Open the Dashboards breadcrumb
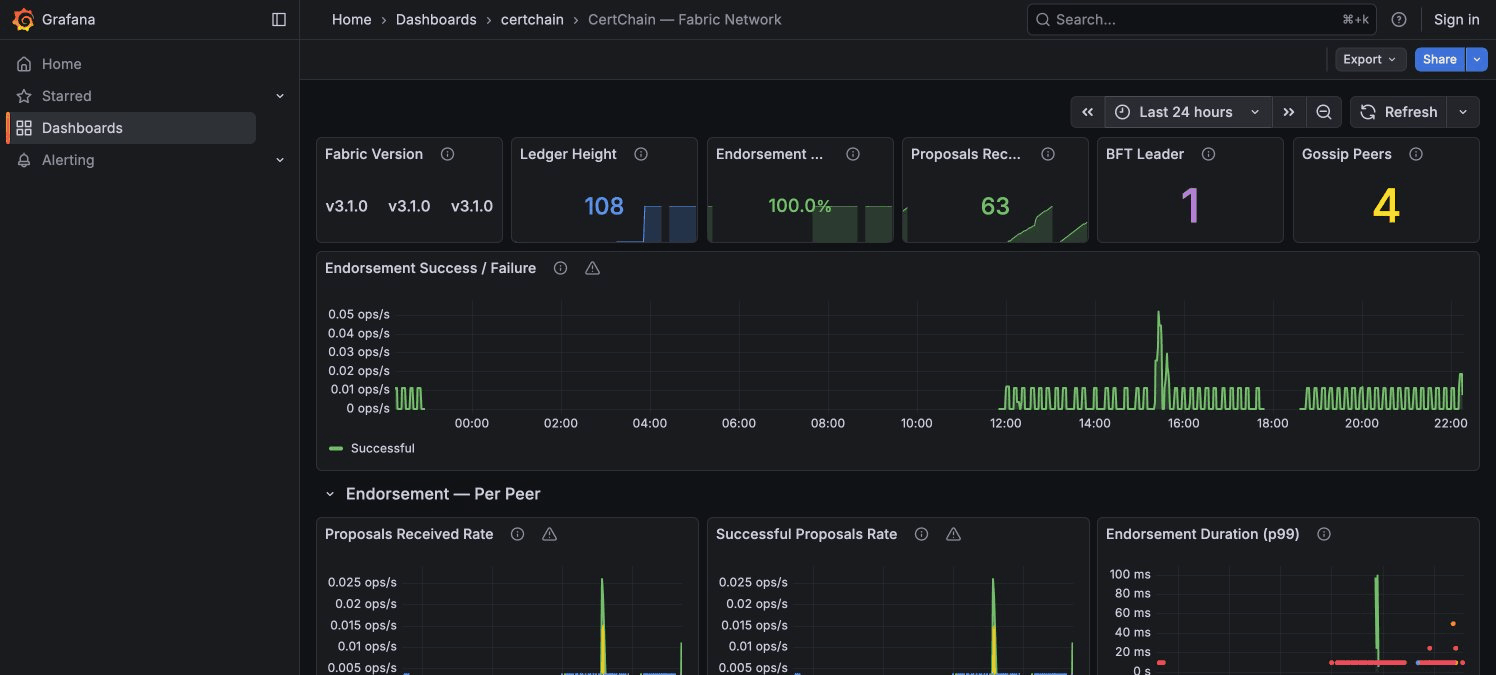This screenshot has height=675, width=1496. coord(436,19)
